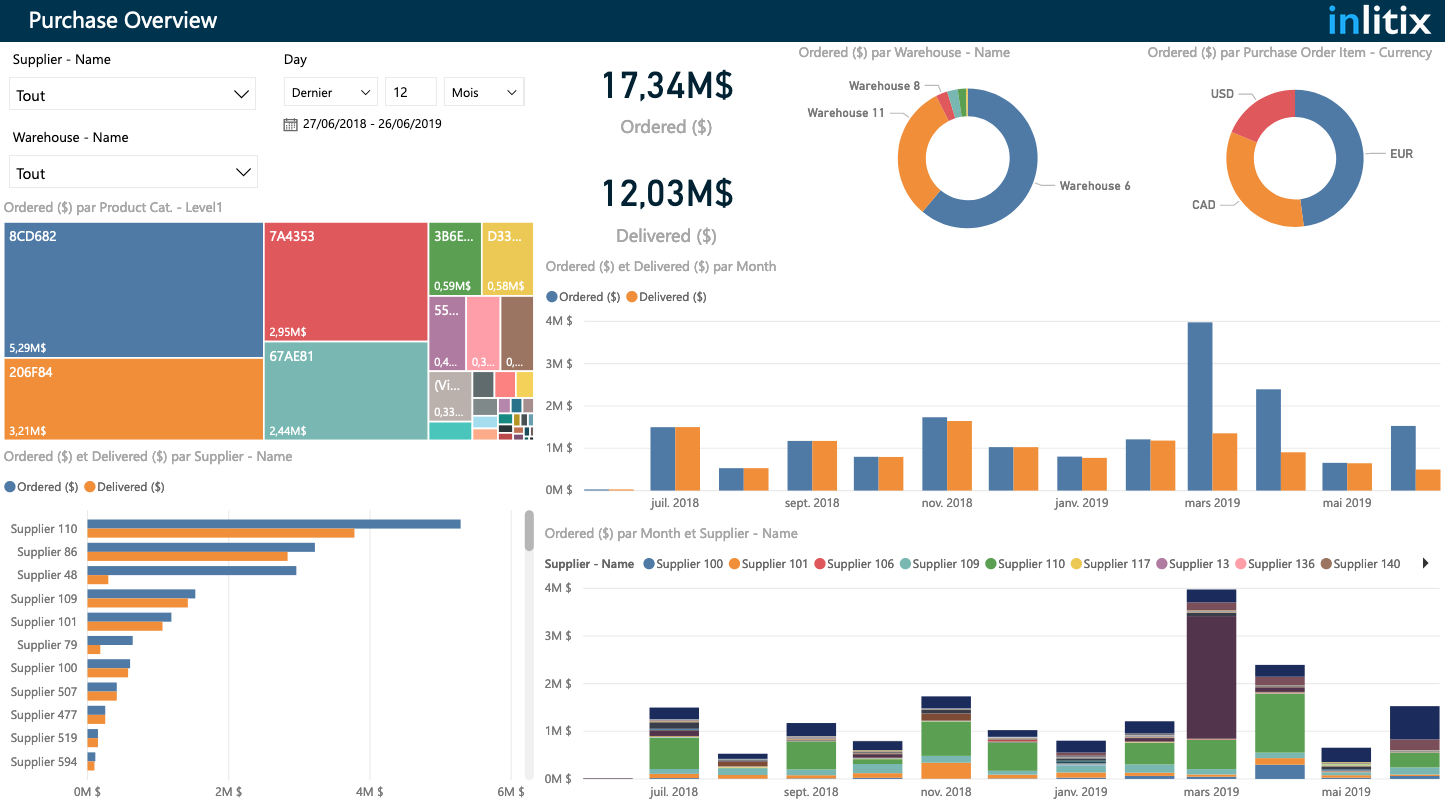Select the green 3B6E treemap tile
The width and height of the screenshot is (1445, 810).
click(x=455, y=259)
